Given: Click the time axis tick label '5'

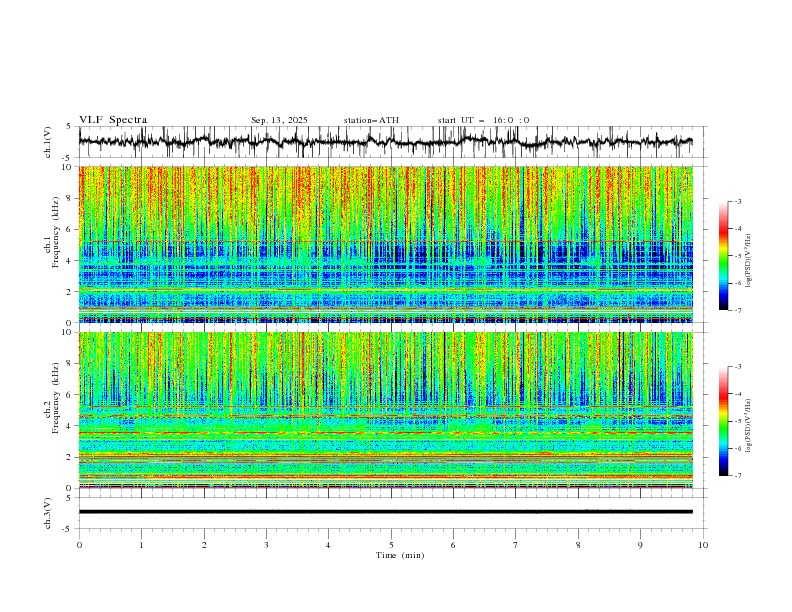Looking at the screenshot, I should click(391, 545).
